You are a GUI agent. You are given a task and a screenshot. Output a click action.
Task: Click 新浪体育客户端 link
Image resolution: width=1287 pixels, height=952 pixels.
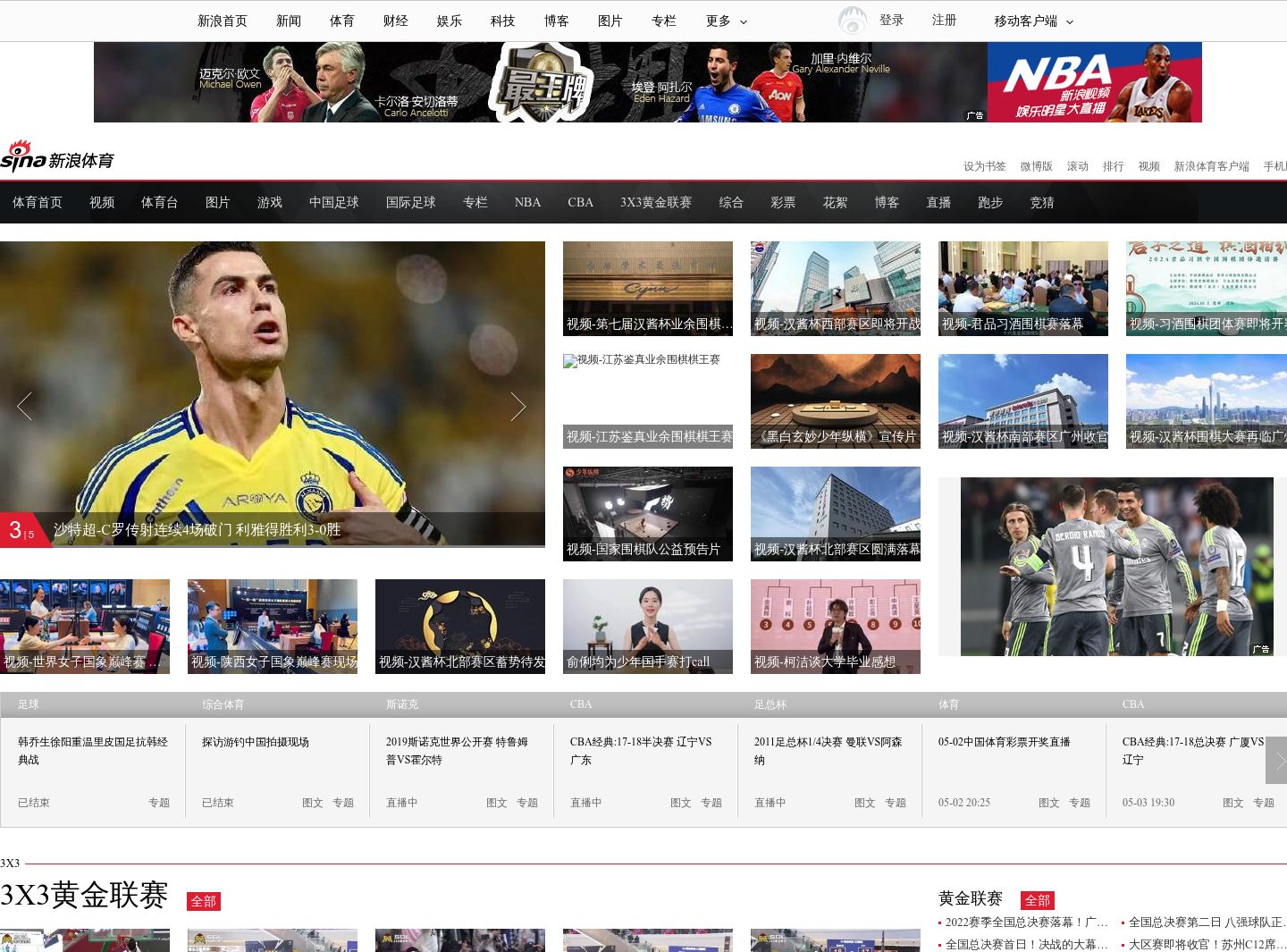[1212, 166]
